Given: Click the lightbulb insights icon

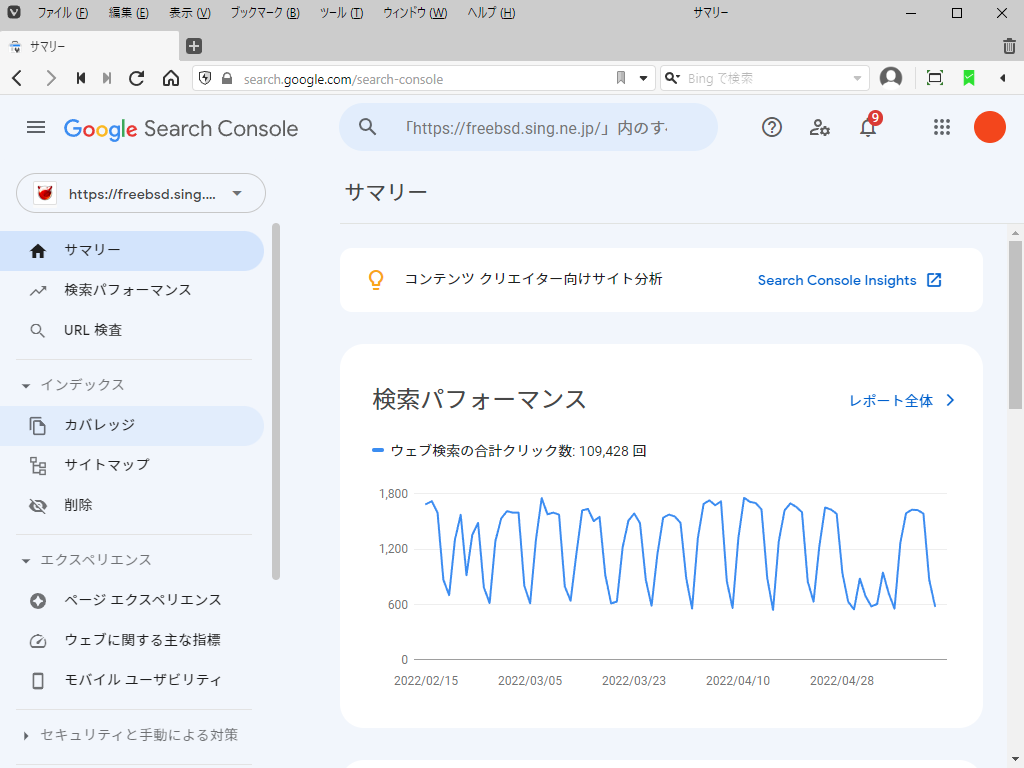Looking at the screenshot, I should click(x=376, y=280).
